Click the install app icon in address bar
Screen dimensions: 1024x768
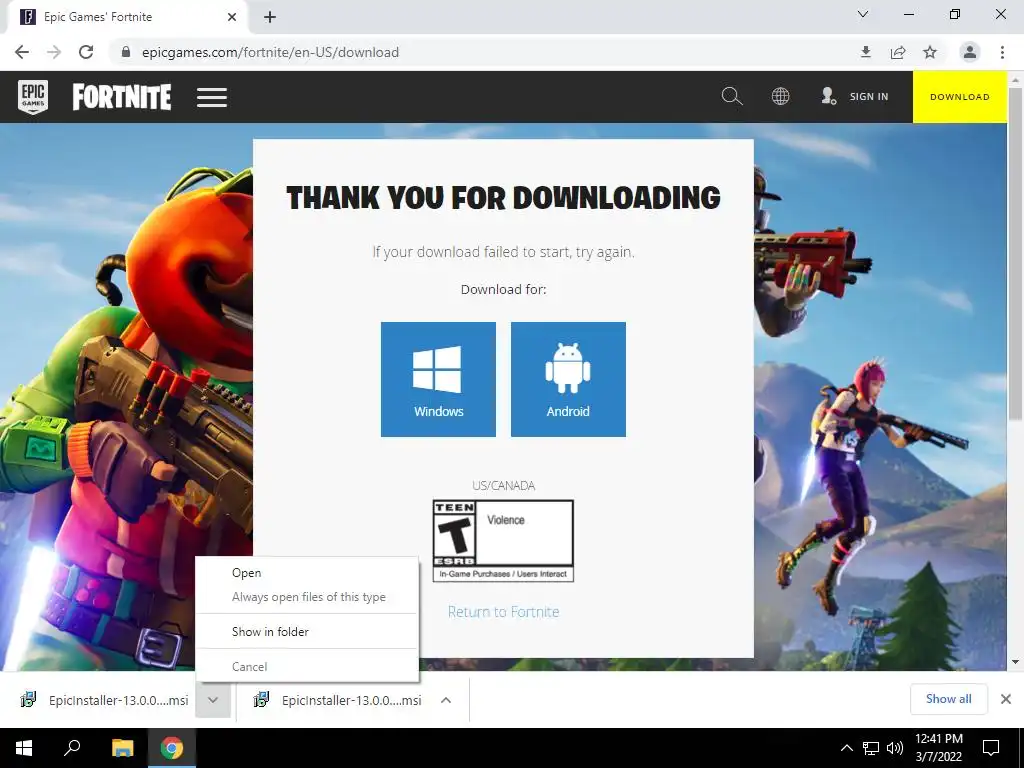866,52
